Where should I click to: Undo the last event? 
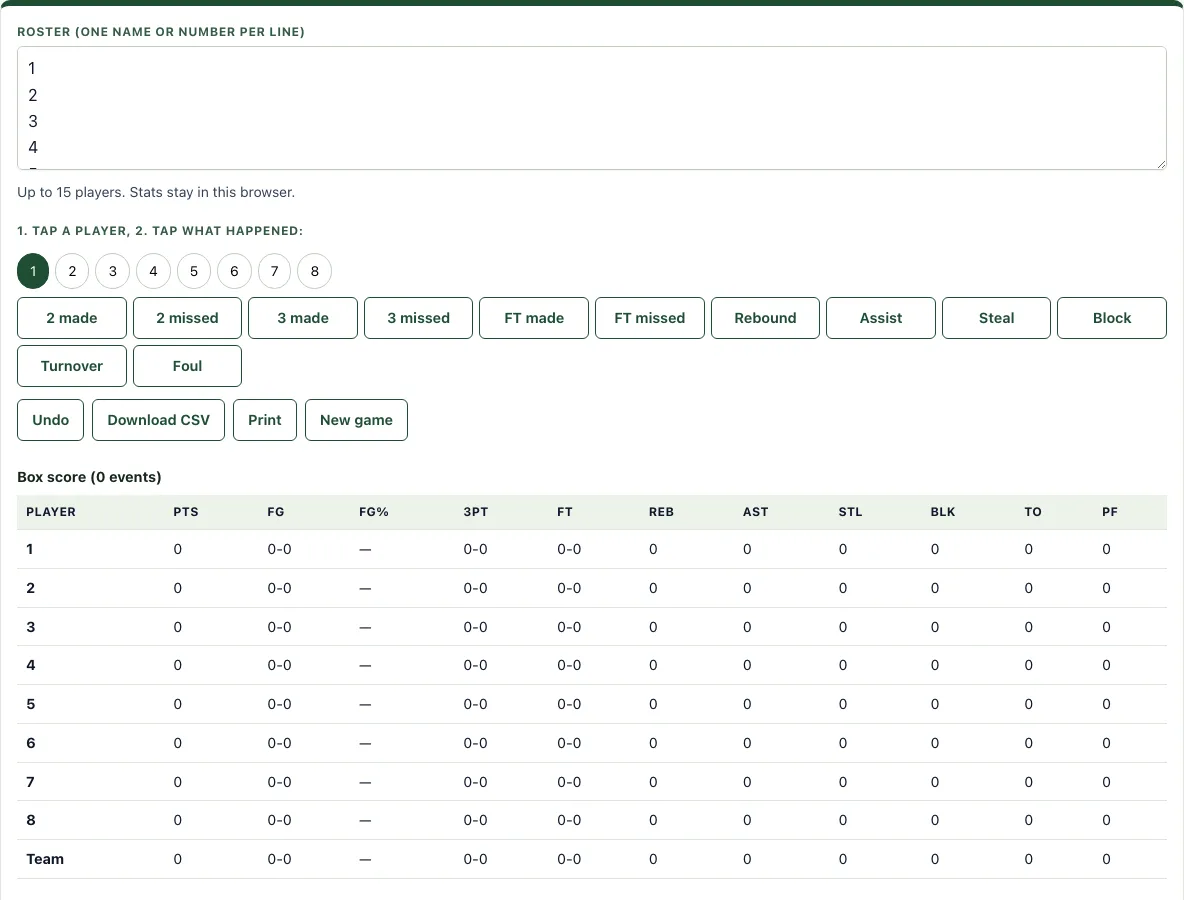click(51, 420)
